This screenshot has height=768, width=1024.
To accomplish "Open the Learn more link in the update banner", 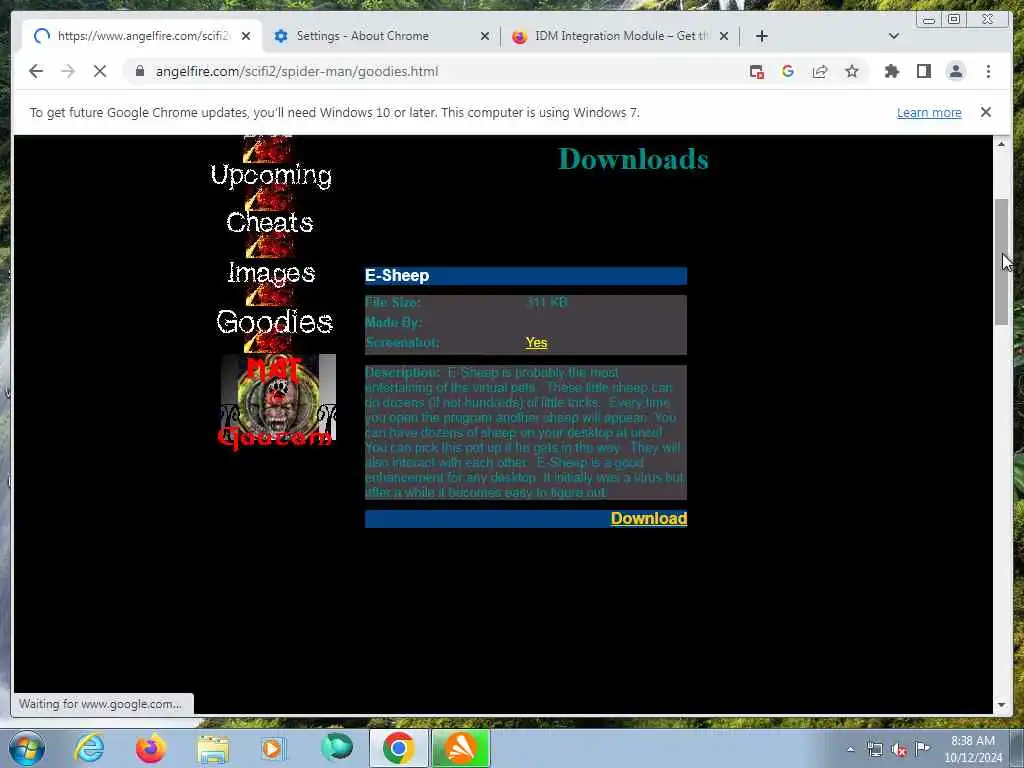I will [929, 112].
